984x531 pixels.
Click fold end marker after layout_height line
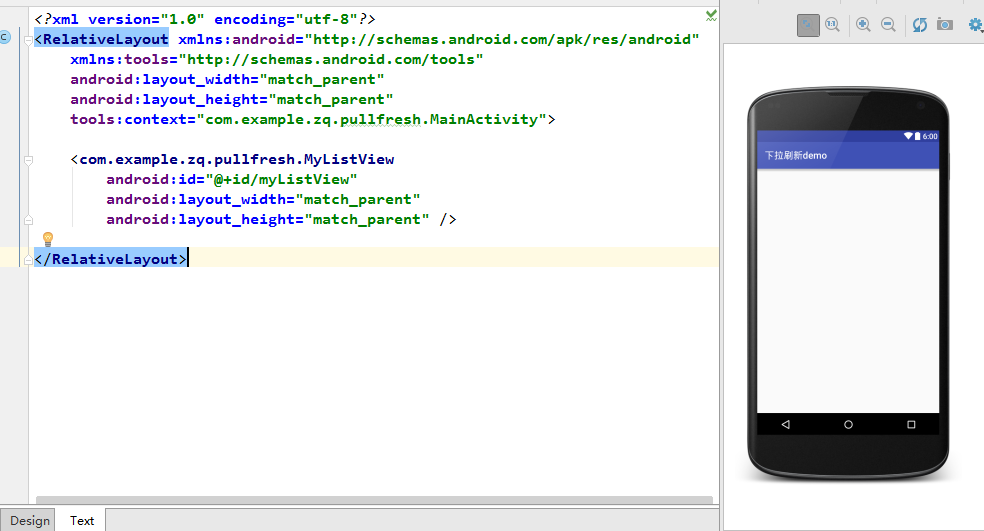click(x=28, y=220)
